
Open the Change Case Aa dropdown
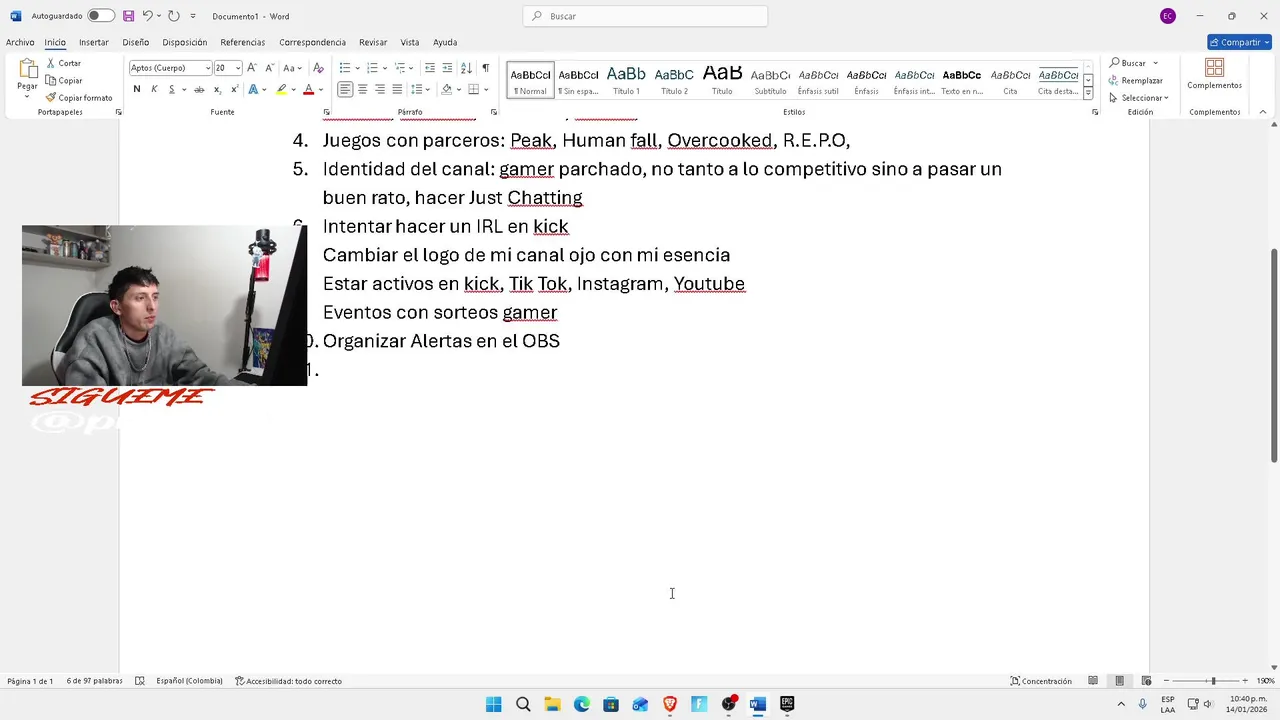pyautogui.click(x=292, y=68)
